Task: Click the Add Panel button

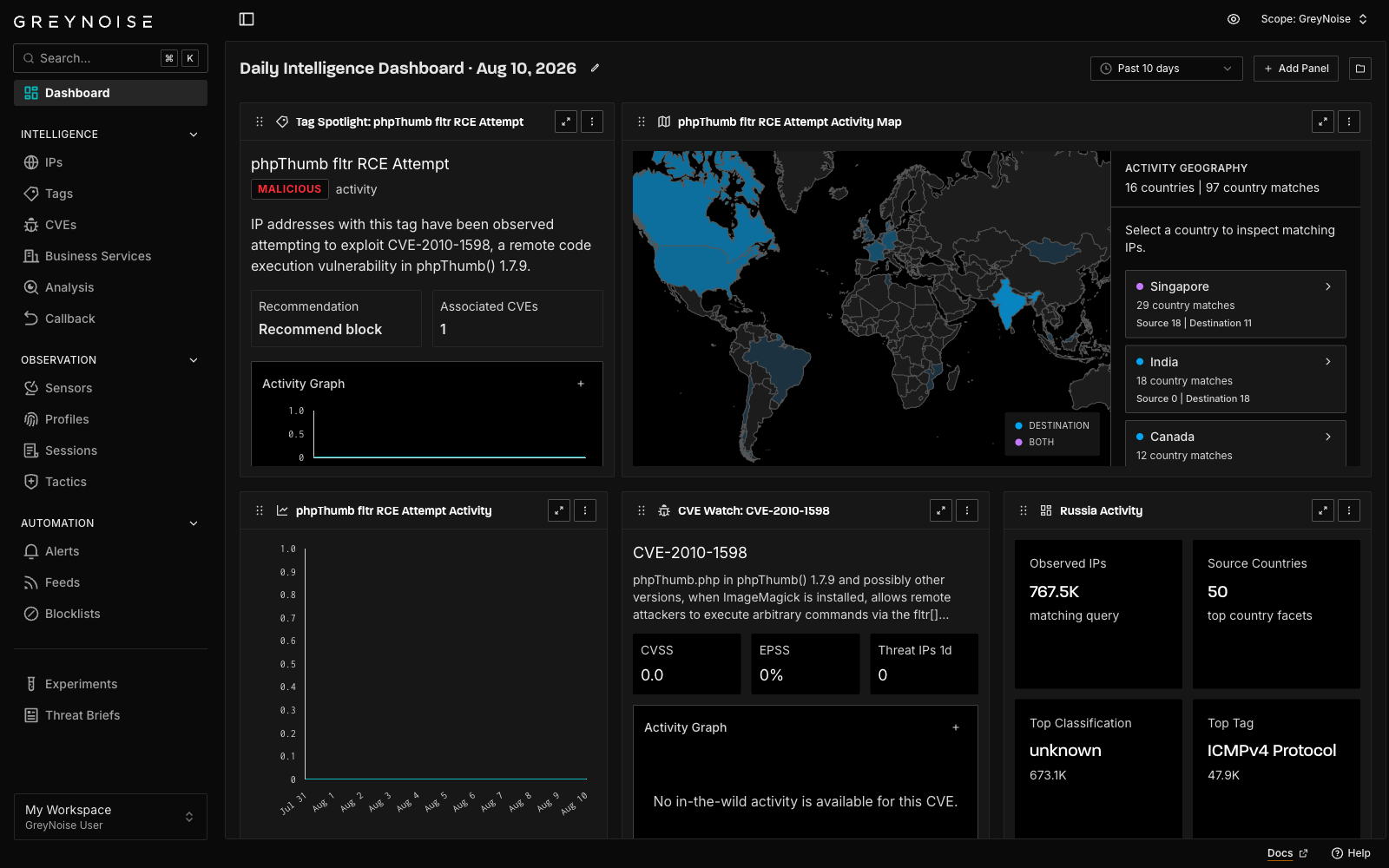Action: (x=1295, y=69)
